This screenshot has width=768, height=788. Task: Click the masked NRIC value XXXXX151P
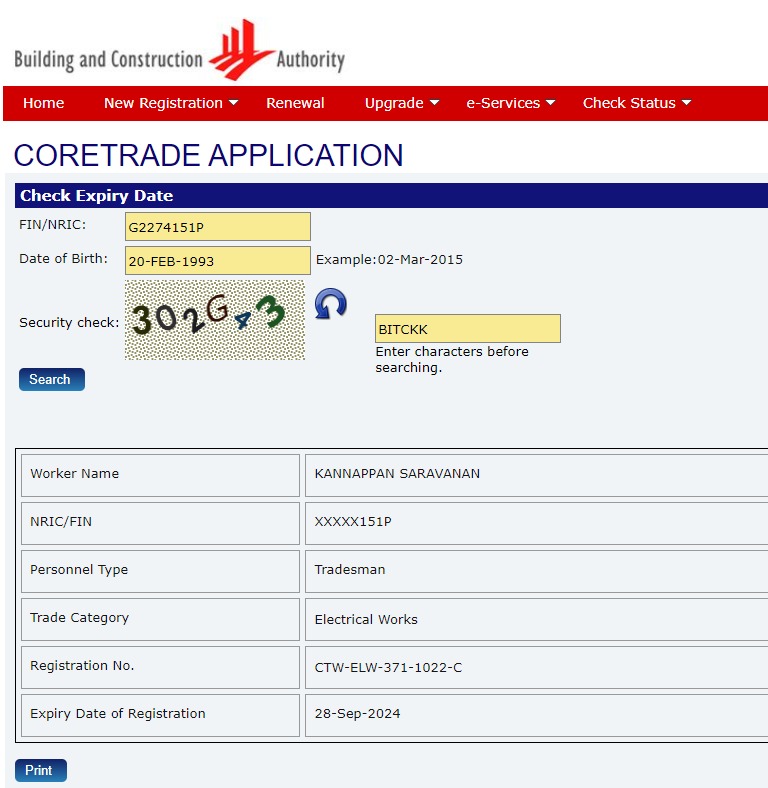coord(353,522)
